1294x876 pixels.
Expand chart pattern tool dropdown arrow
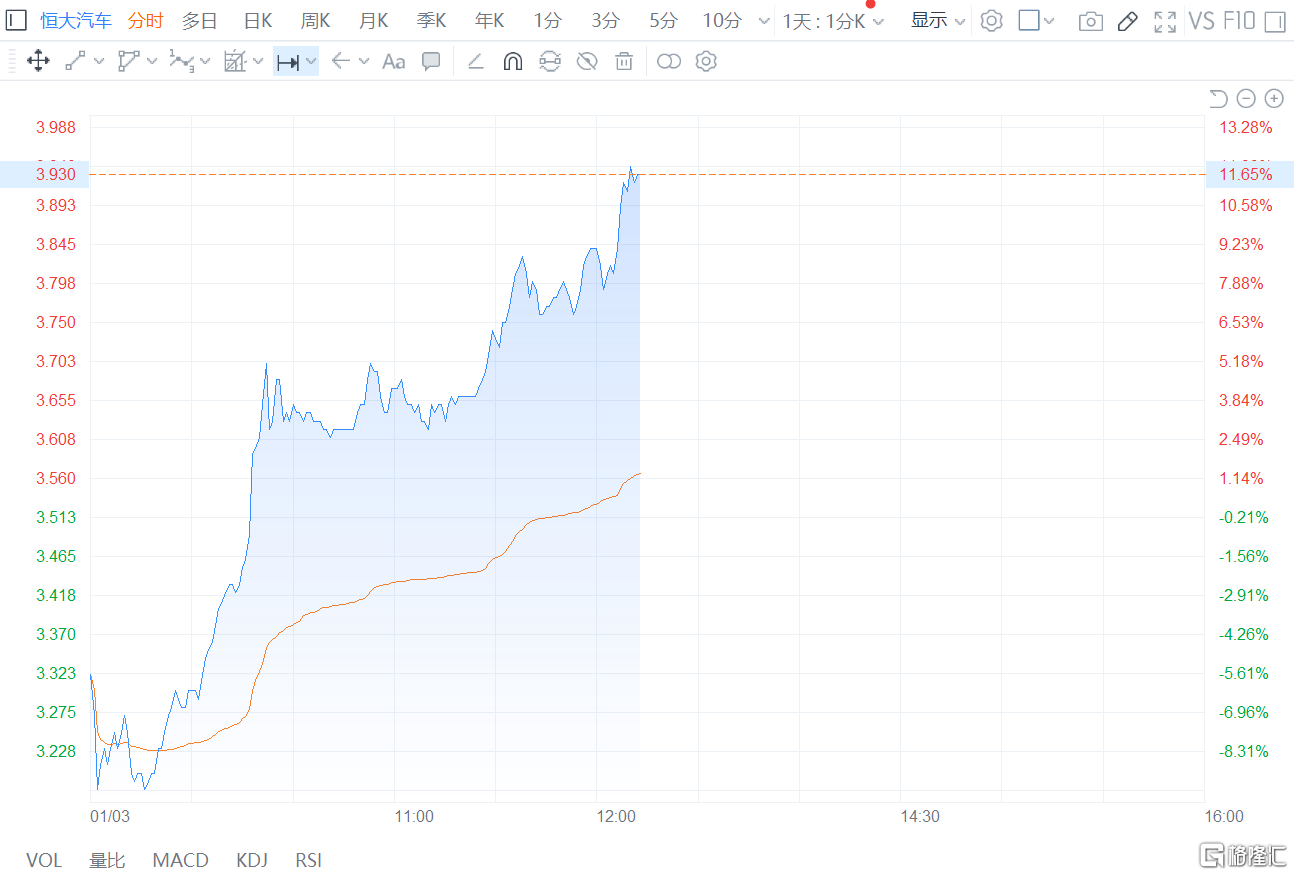click(258, 62)
